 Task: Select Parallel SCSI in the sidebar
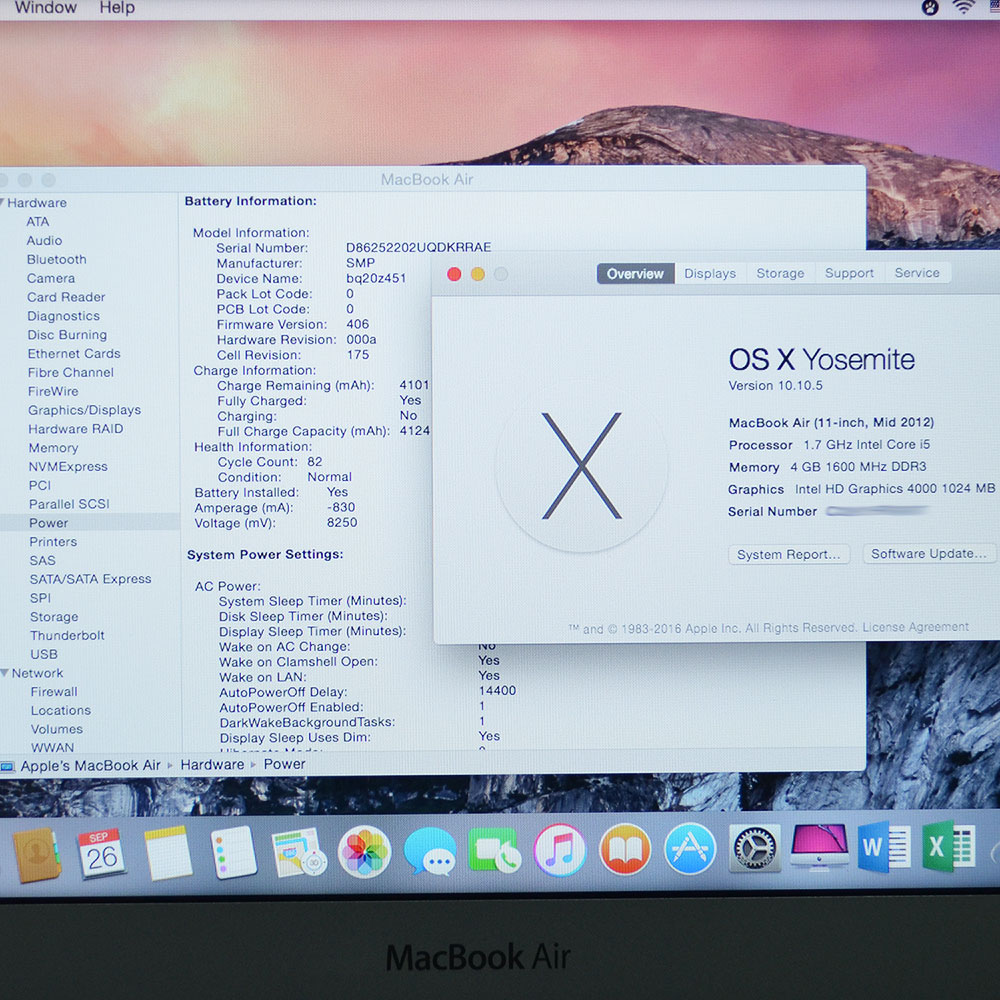pos(69,504)
